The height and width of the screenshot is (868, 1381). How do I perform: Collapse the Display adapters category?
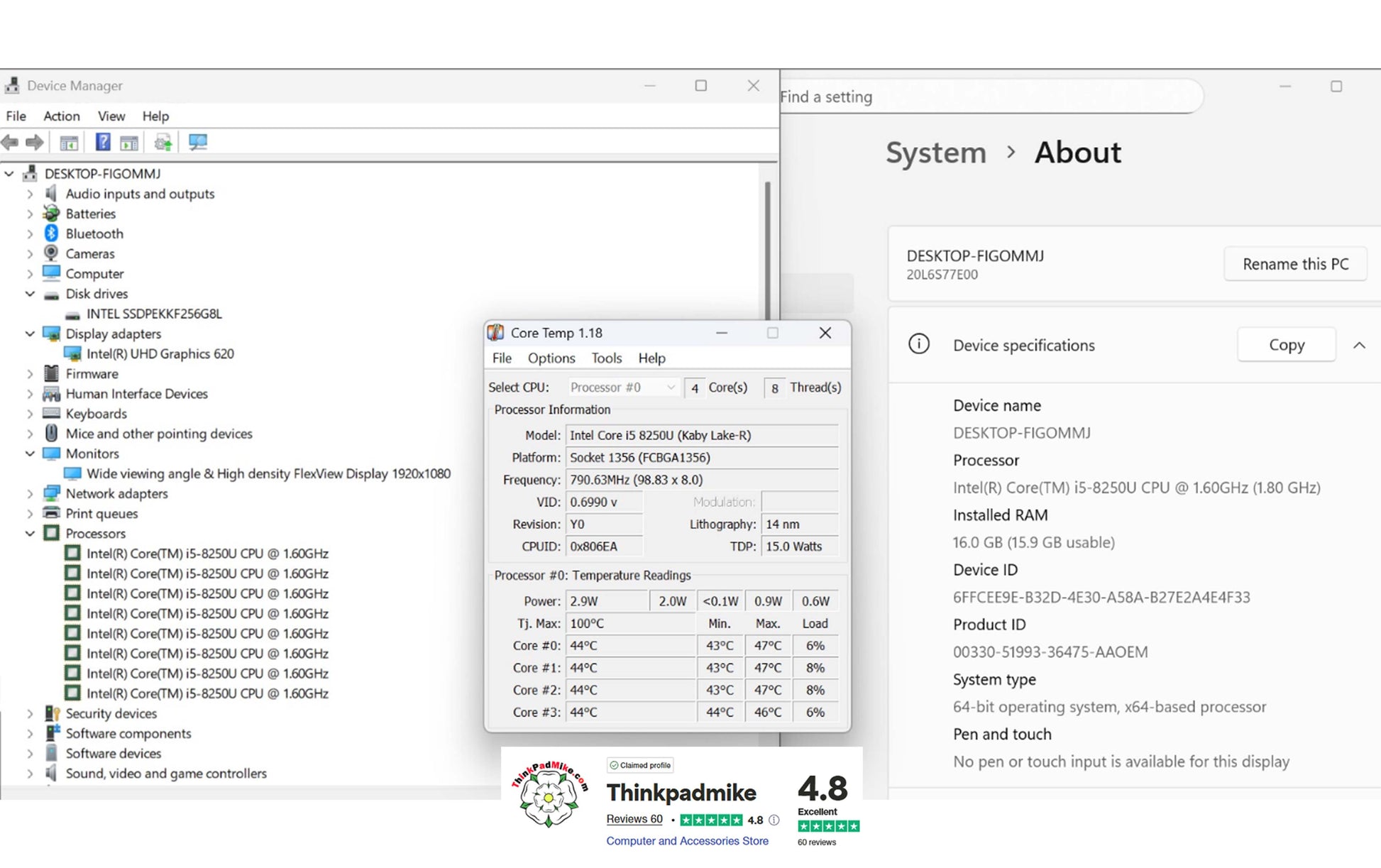pos(30,334)
